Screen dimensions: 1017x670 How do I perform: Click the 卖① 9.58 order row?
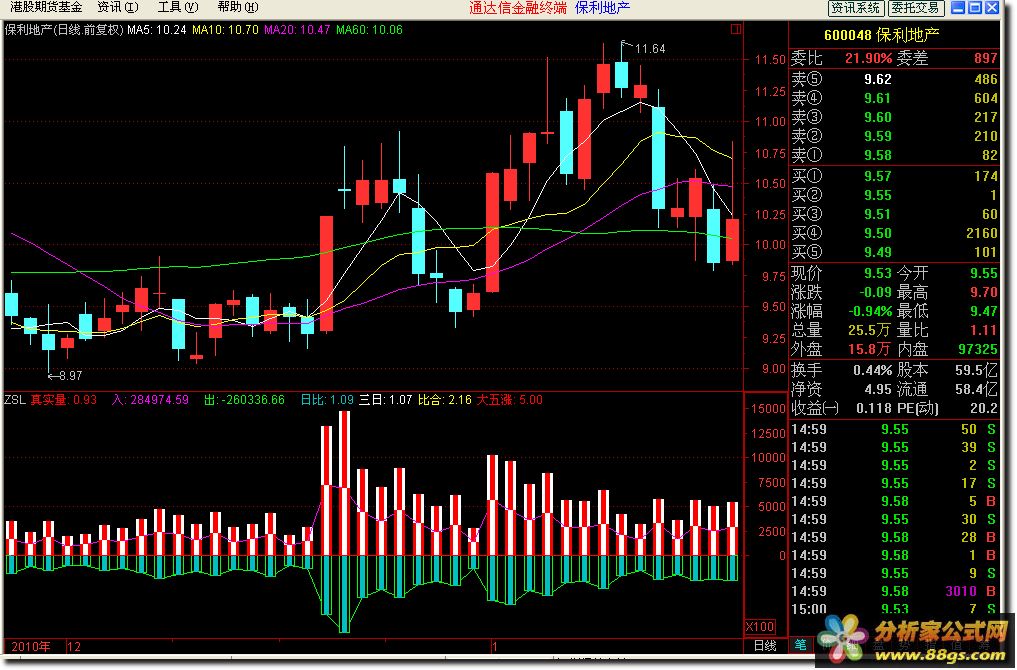click(x=894, y=155)
